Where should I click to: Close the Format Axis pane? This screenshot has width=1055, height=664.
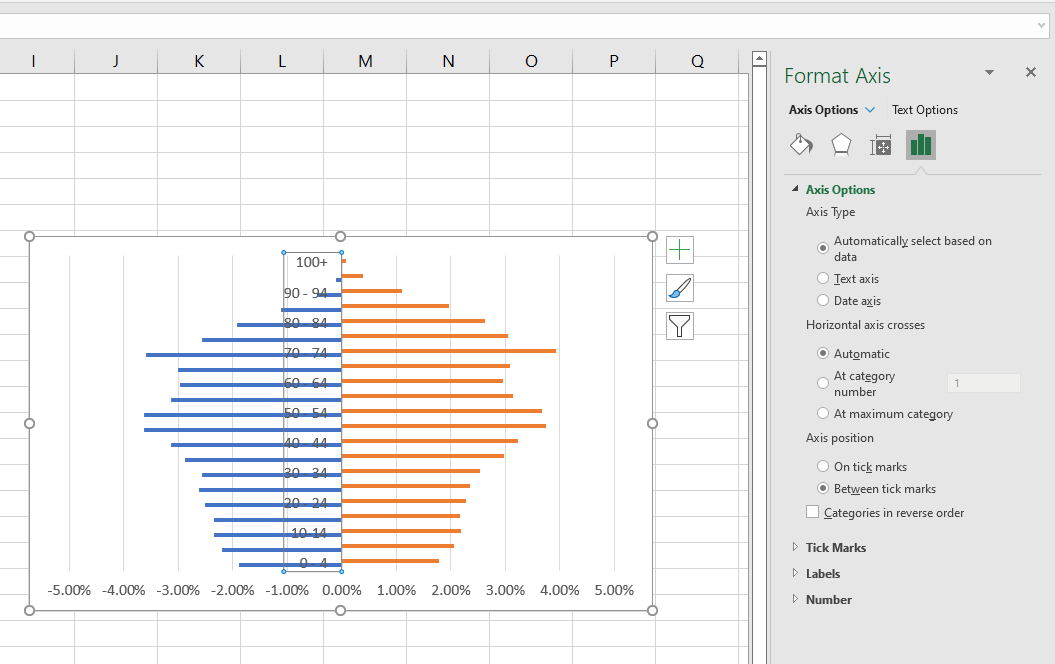coord(1031,72)
